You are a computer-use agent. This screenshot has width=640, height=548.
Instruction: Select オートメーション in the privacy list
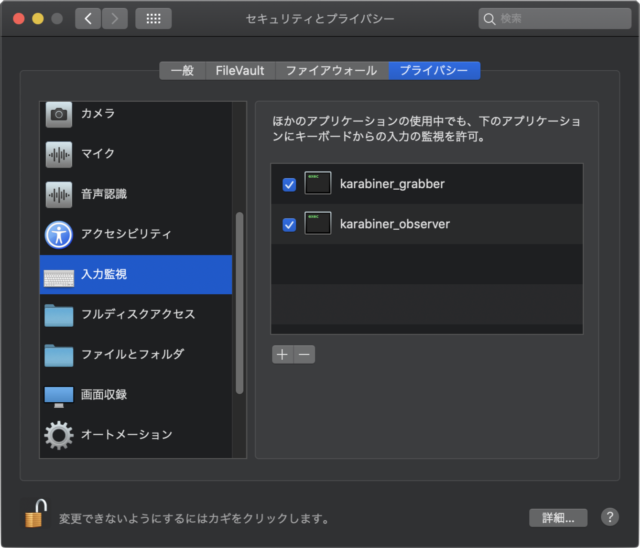(x=136, y=435)
